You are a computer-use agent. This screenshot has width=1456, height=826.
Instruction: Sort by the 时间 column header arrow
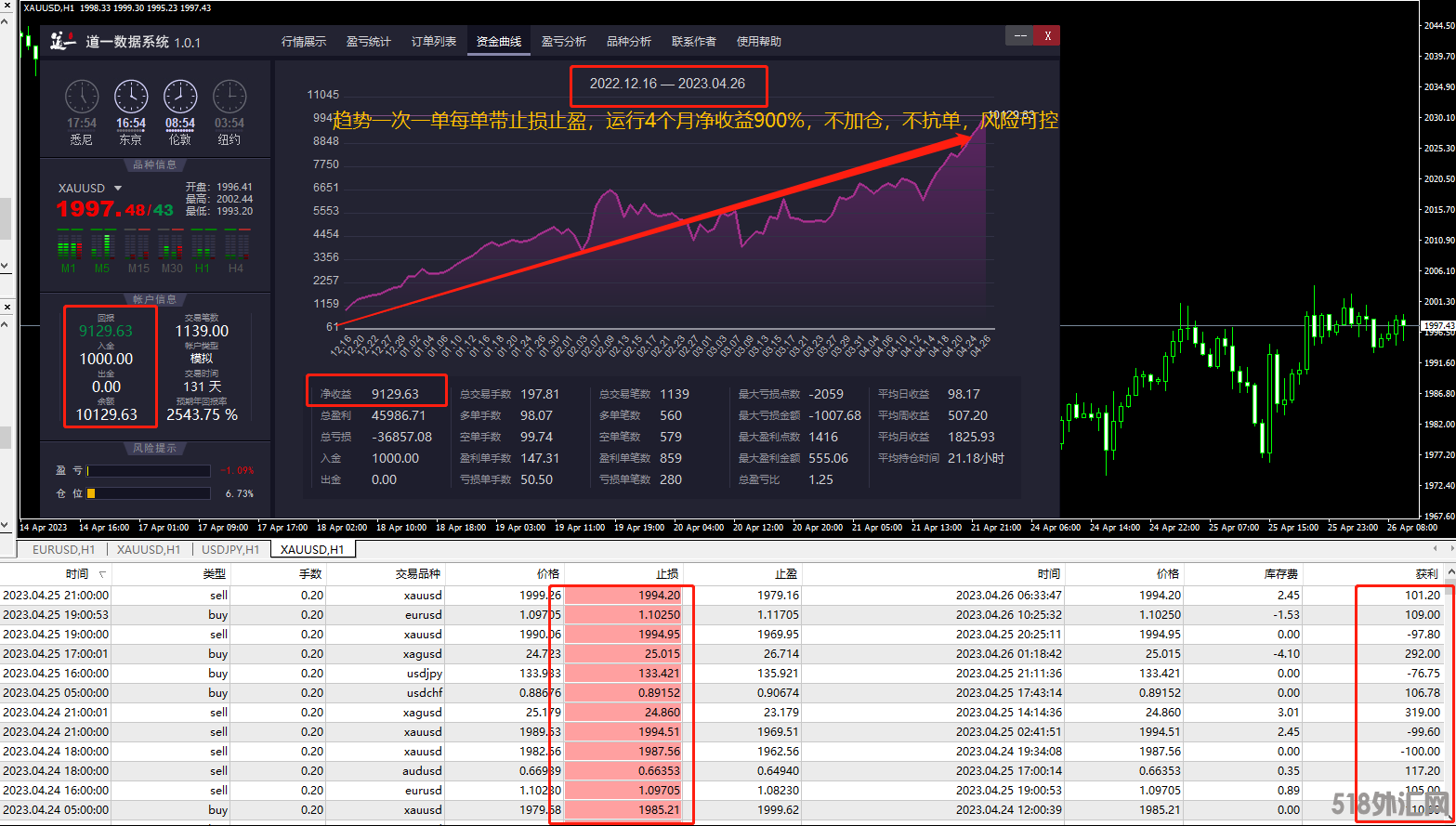tap(101, 575)
